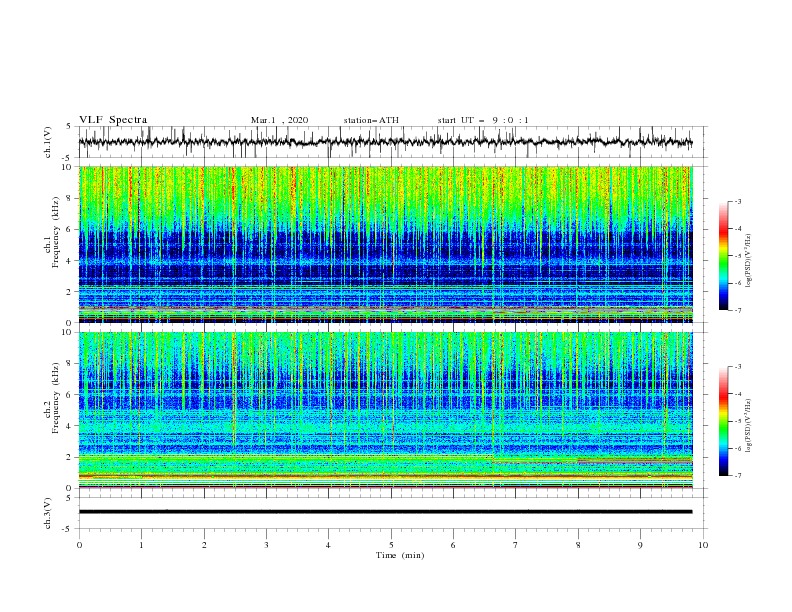Click the "10" tick on Time axis
The image size is (792, 612).
tap(703, 545)
